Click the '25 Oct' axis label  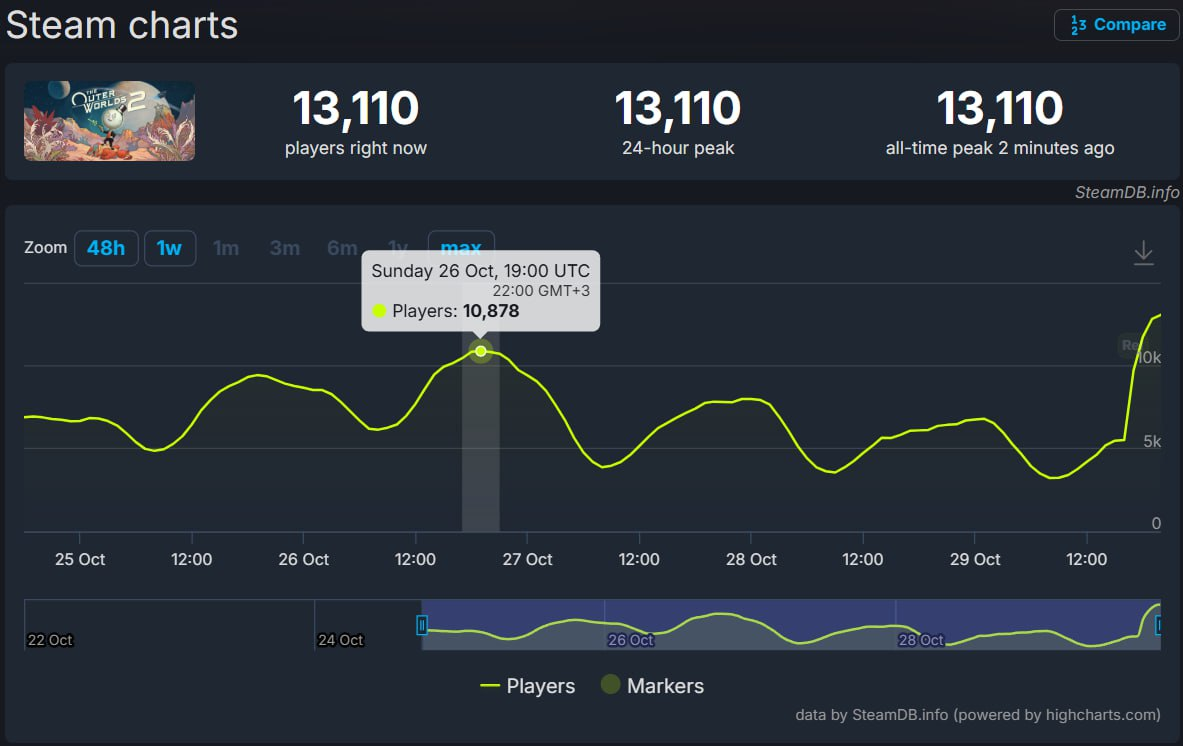click(x=80, y=560)
